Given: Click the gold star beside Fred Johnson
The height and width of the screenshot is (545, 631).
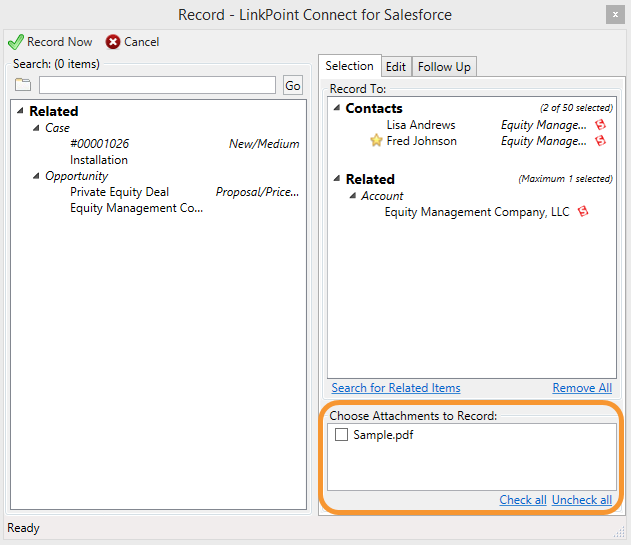Looking at the screenshot, I should click(x=376, y=141).
